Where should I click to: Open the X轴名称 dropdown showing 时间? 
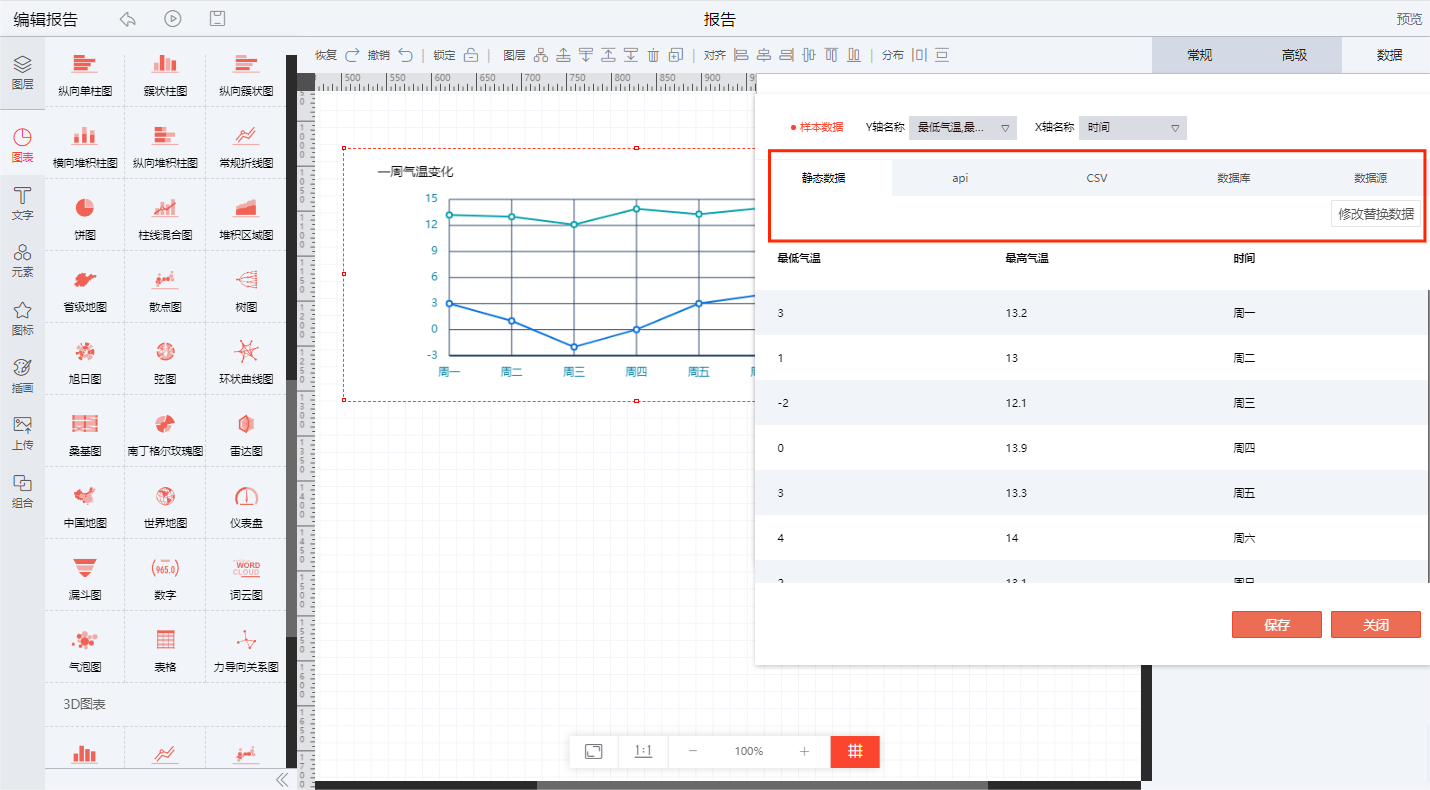[x=1132, y=128]
